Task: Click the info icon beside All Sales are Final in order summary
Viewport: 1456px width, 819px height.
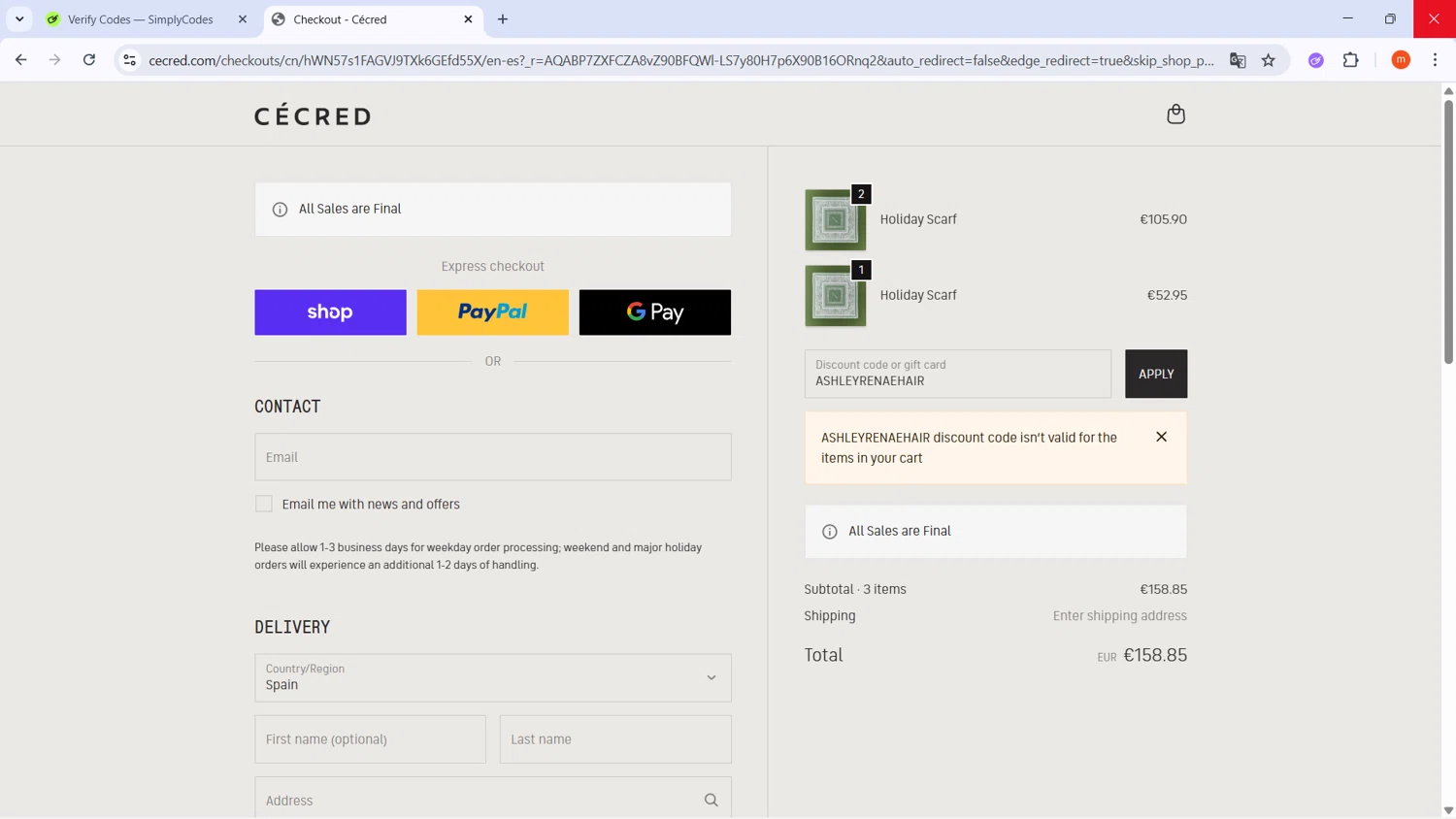Action: (x=830, y=532)
